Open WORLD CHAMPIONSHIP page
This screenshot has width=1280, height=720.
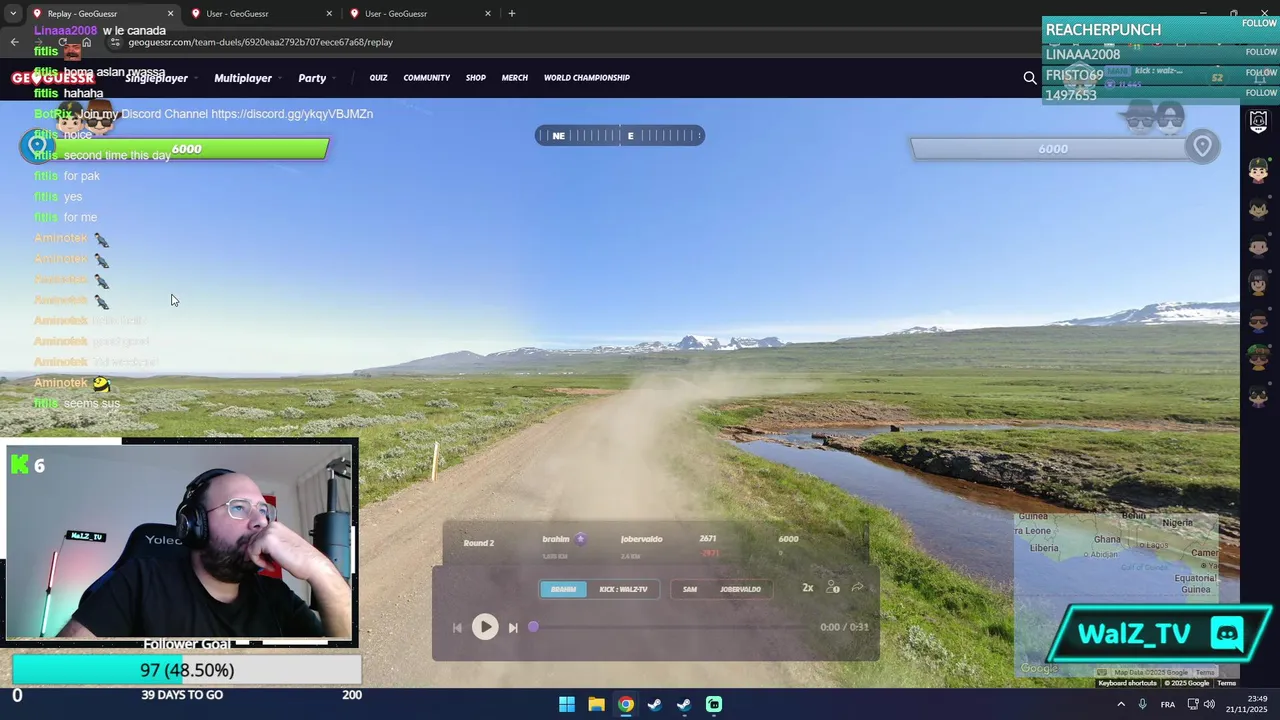tap(587, 78)
